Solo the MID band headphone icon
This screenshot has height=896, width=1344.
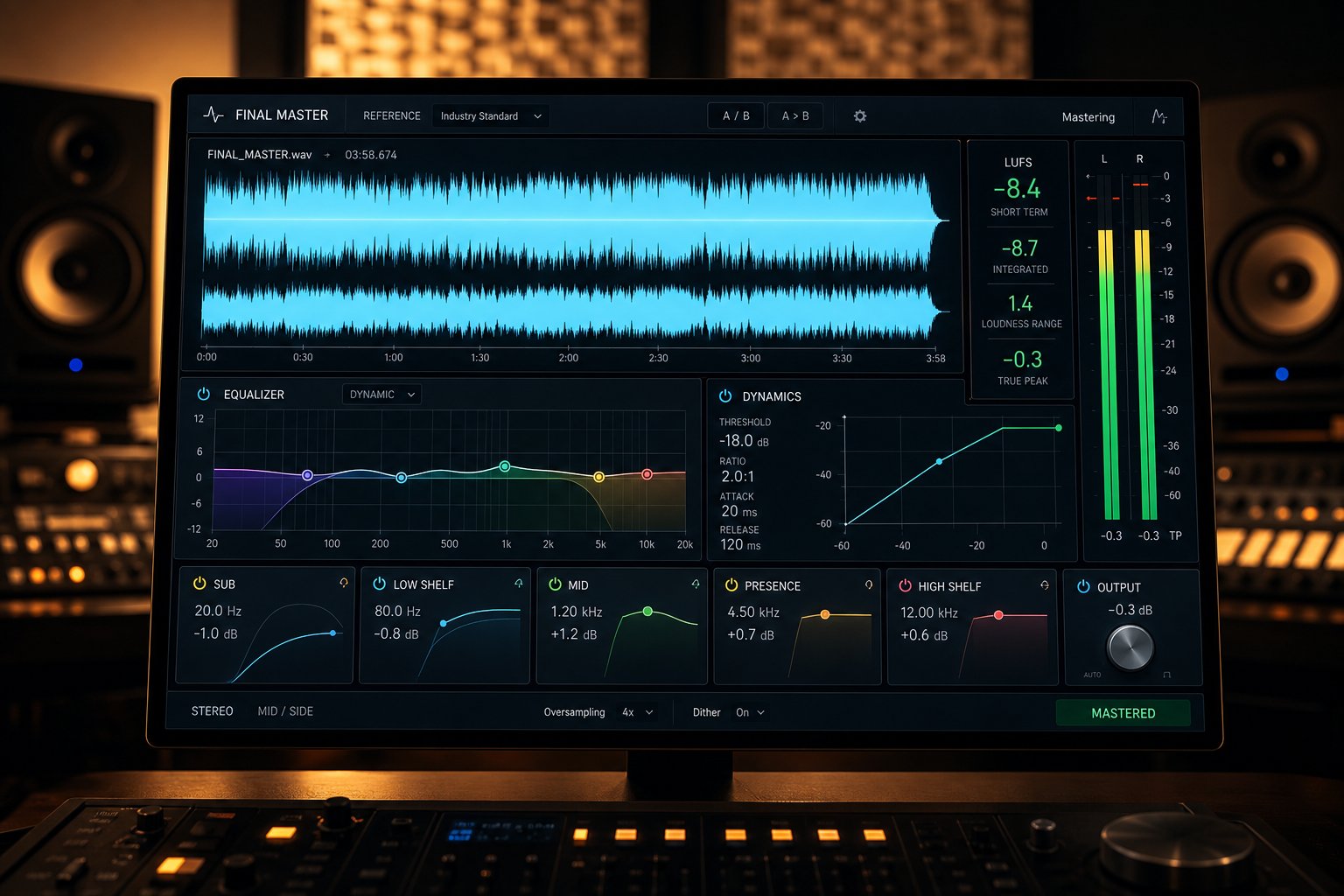click(x=696, y=584)
